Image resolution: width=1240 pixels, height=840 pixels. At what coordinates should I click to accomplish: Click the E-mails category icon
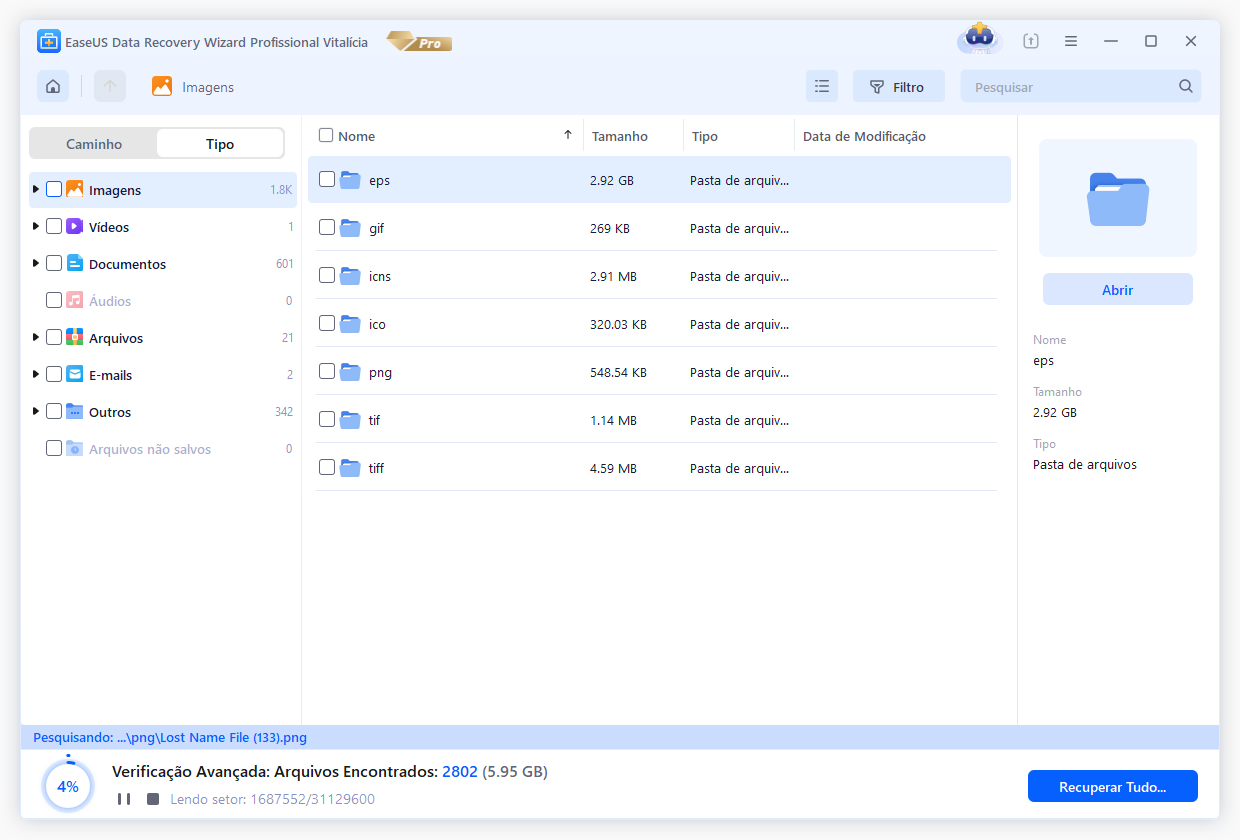pos(75,375)
